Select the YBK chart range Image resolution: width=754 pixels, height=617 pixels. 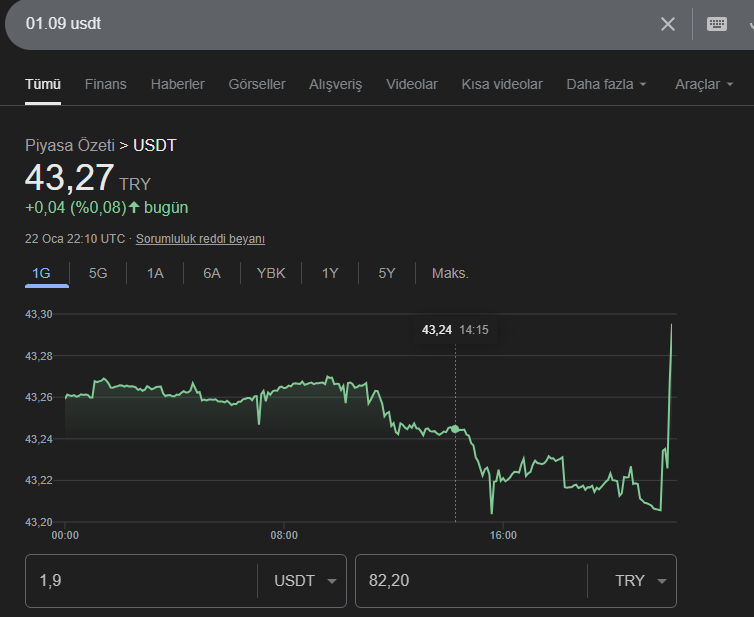click(x=271, y=273)
